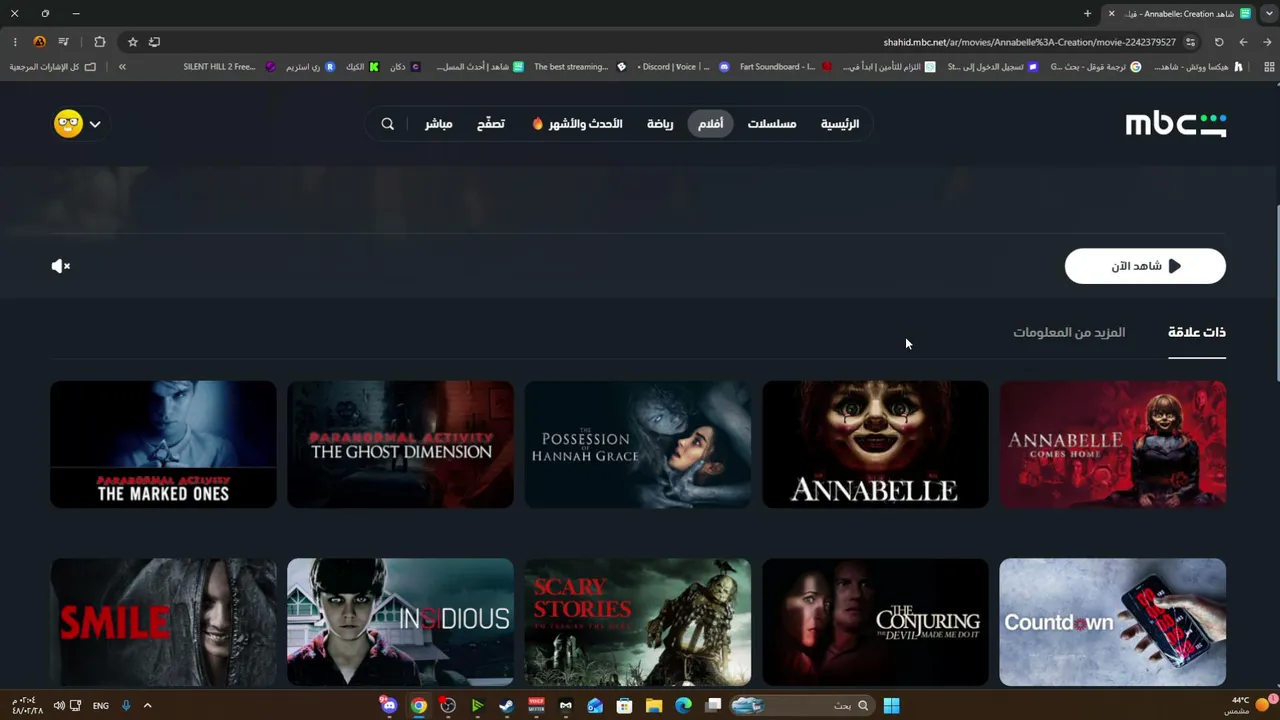Open the Countdown movie thumbnail
Image resolution: width=1280 pixels, height=720 pixels.
[1112, 622]
